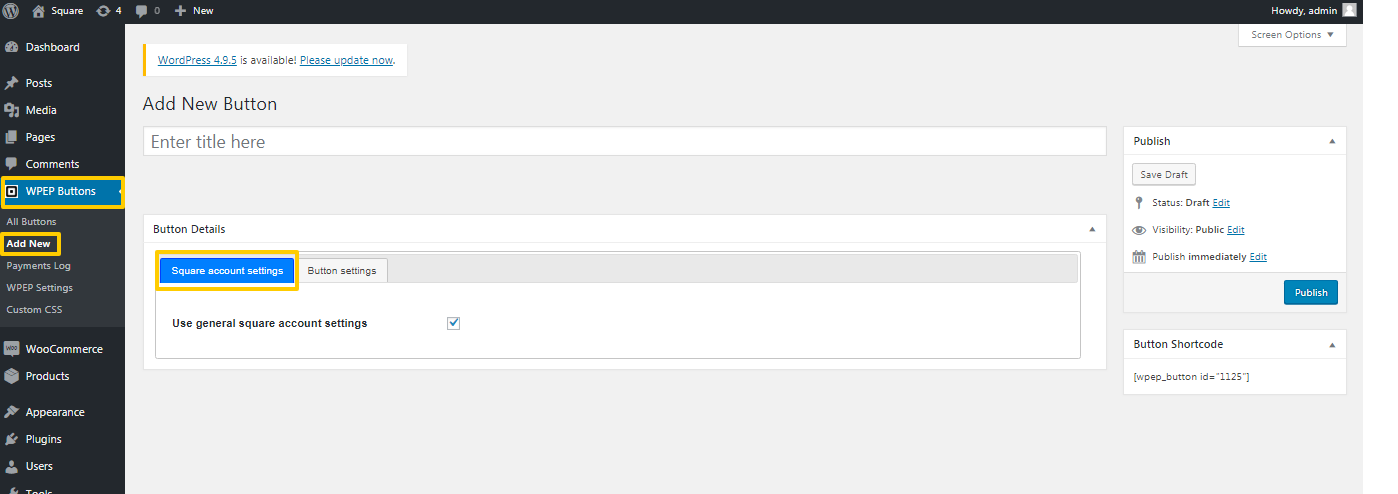
Task: Open the Media menu icon in sidebar
Action: pyautogui.click(x=12, y=110)
